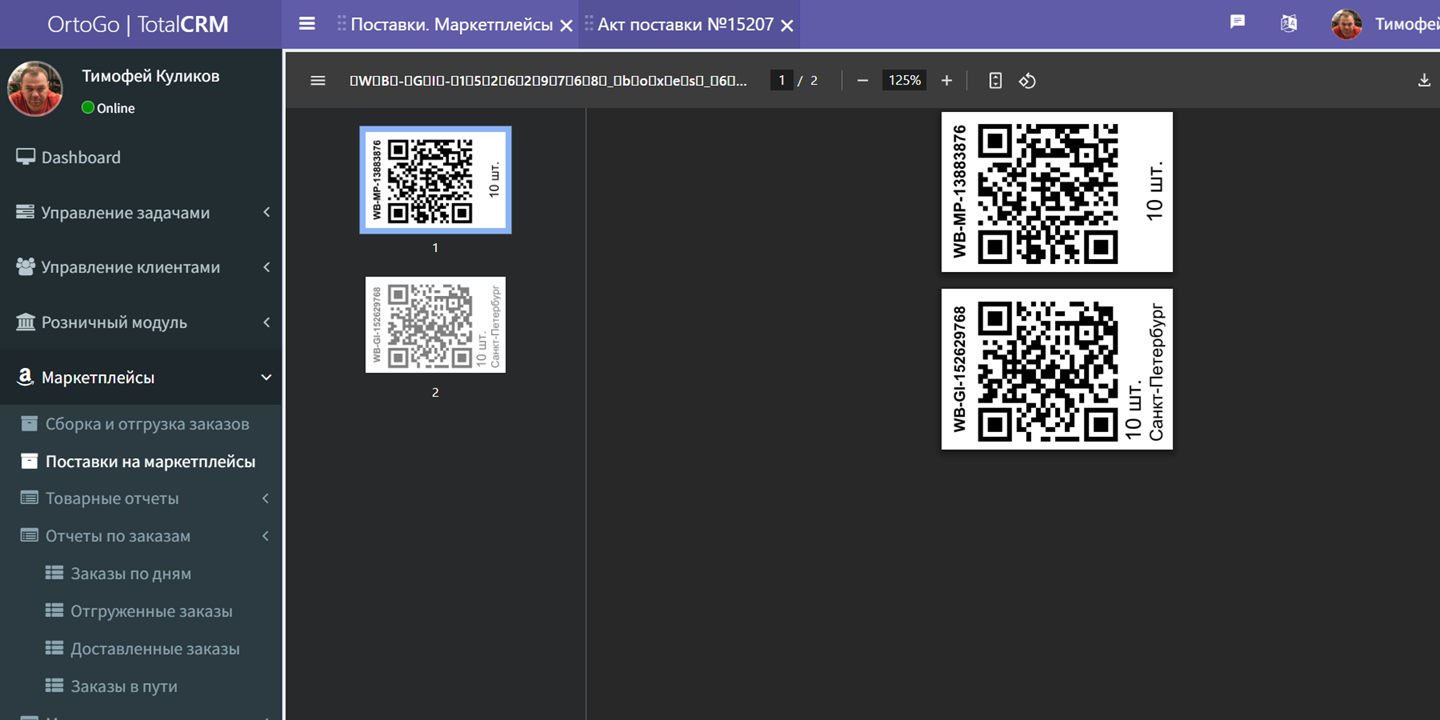Expand Розничный модуль chevron

(x=267, y=322)
